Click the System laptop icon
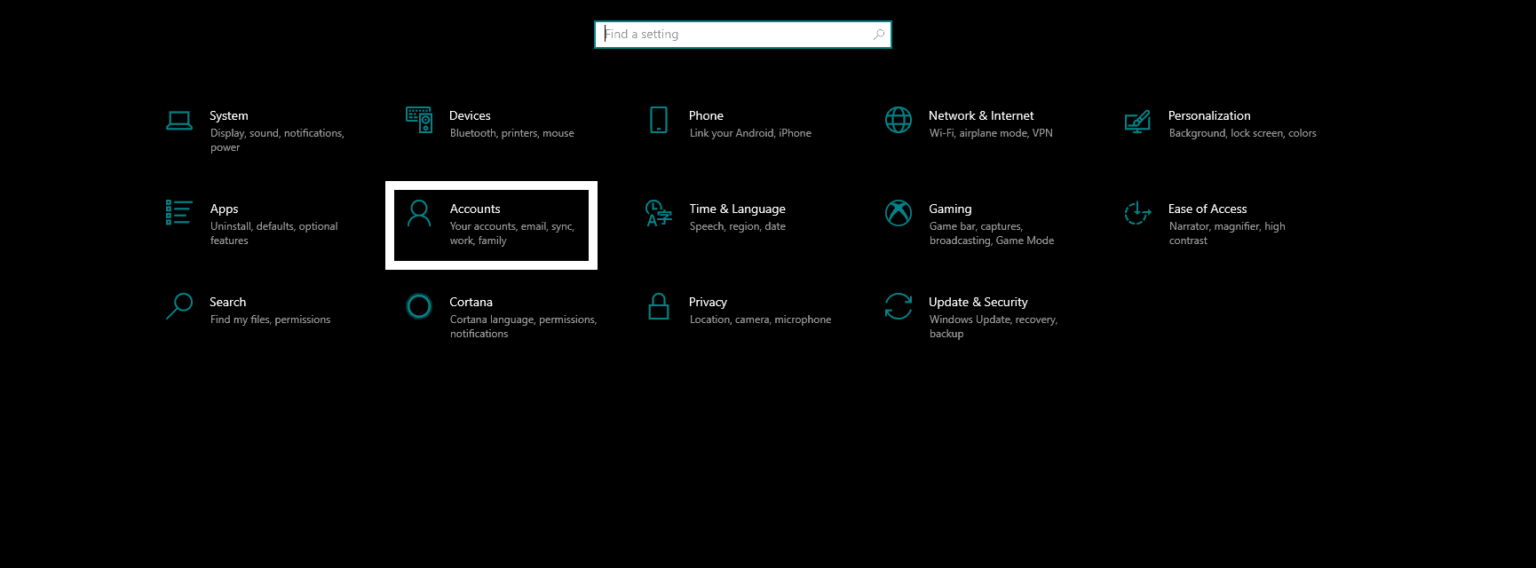The image size is (1536, 568). [179, 121]
